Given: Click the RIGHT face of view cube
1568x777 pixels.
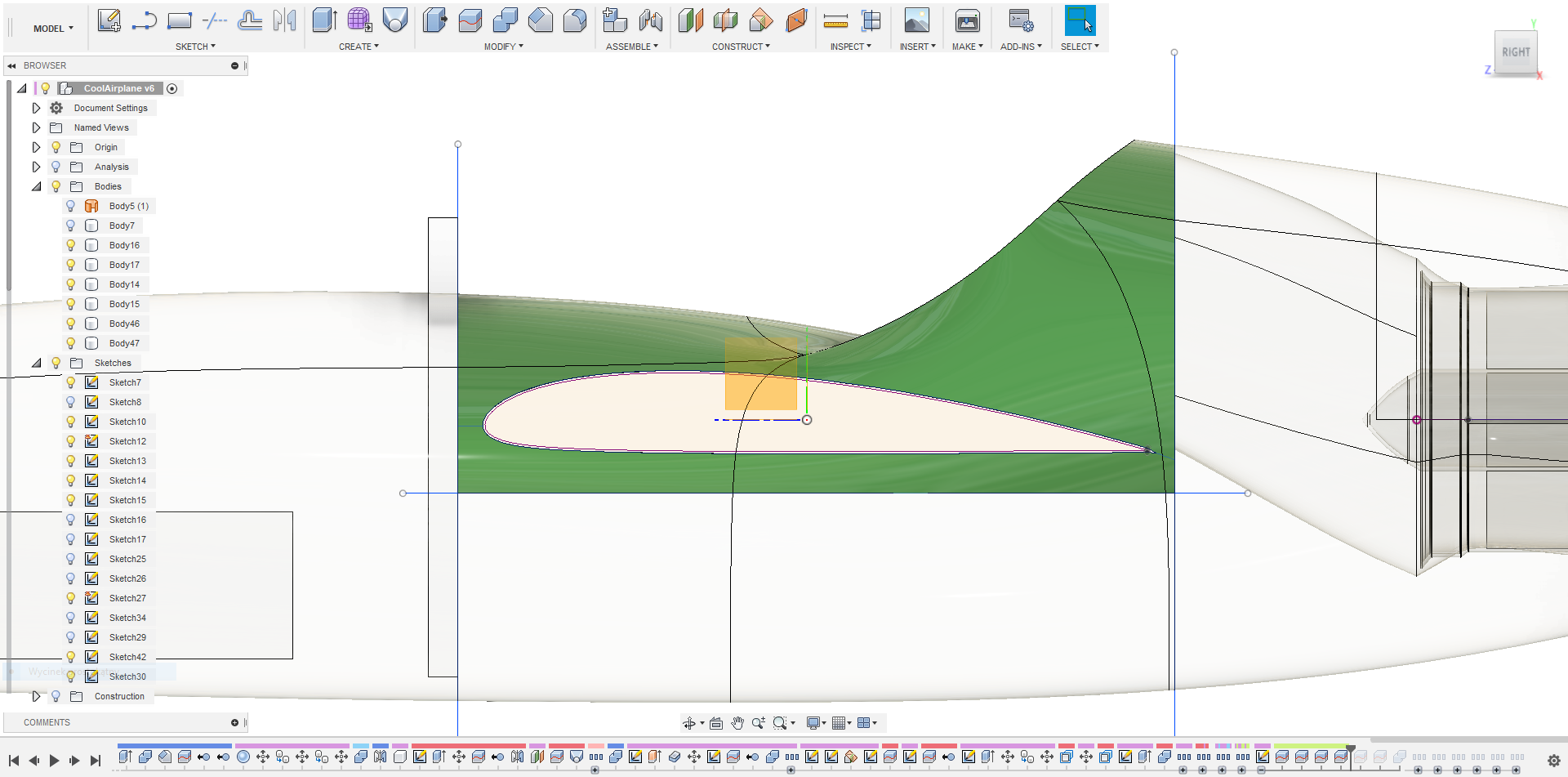Looking at the screenshot, I should [x=1516, y=52].
